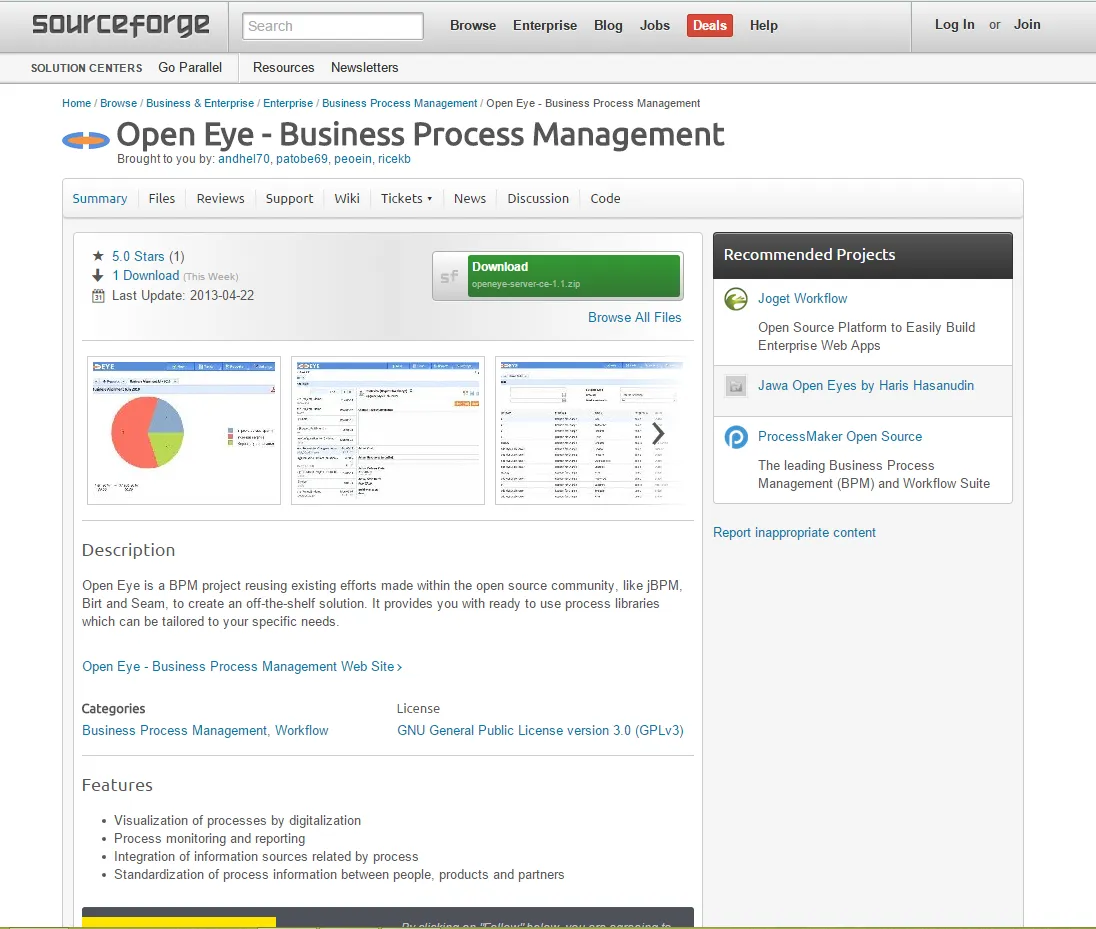The image size is (1096, 929).
Task: Visit Open Eye Web Site link
Action: coord(242,666)
